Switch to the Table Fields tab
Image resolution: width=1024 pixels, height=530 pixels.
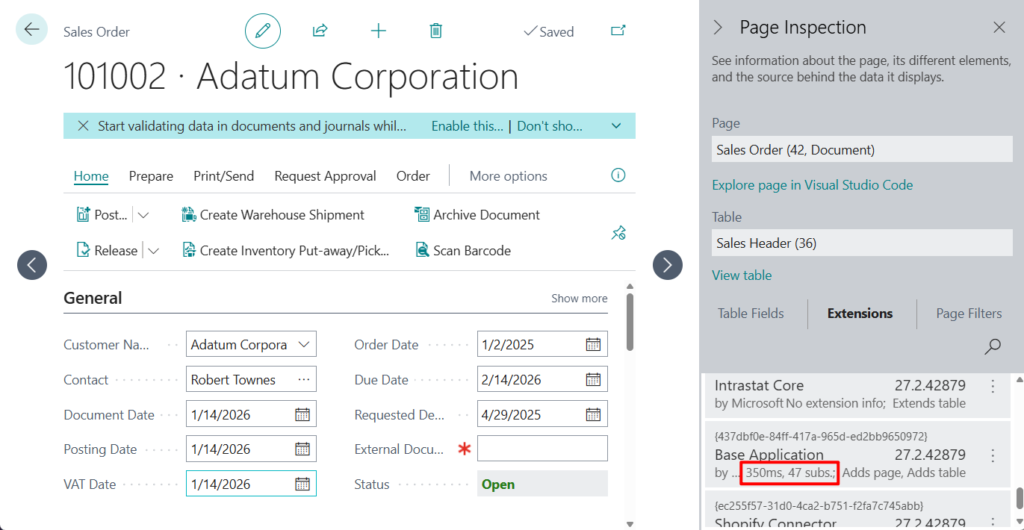[750, 313]
